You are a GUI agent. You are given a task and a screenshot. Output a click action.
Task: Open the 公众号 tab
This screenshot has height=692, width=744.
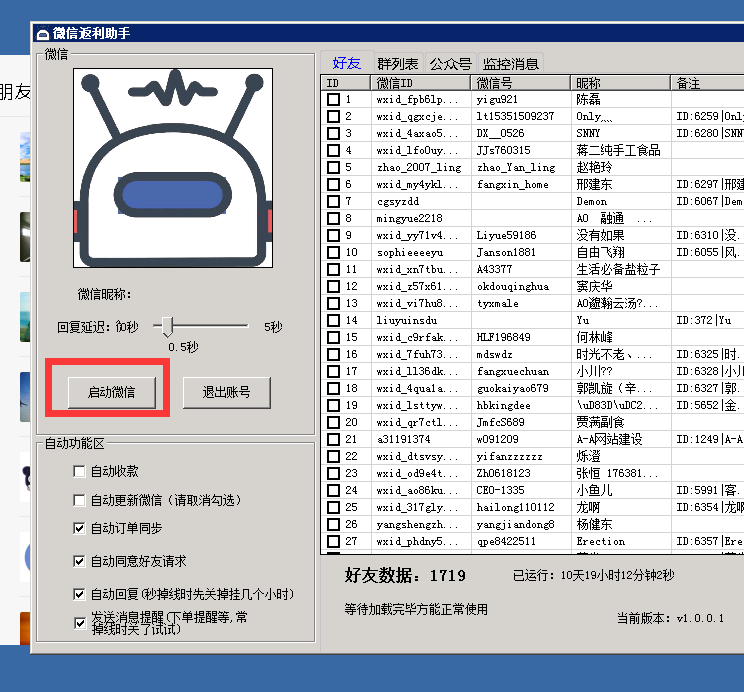click(x=451, y=64)
